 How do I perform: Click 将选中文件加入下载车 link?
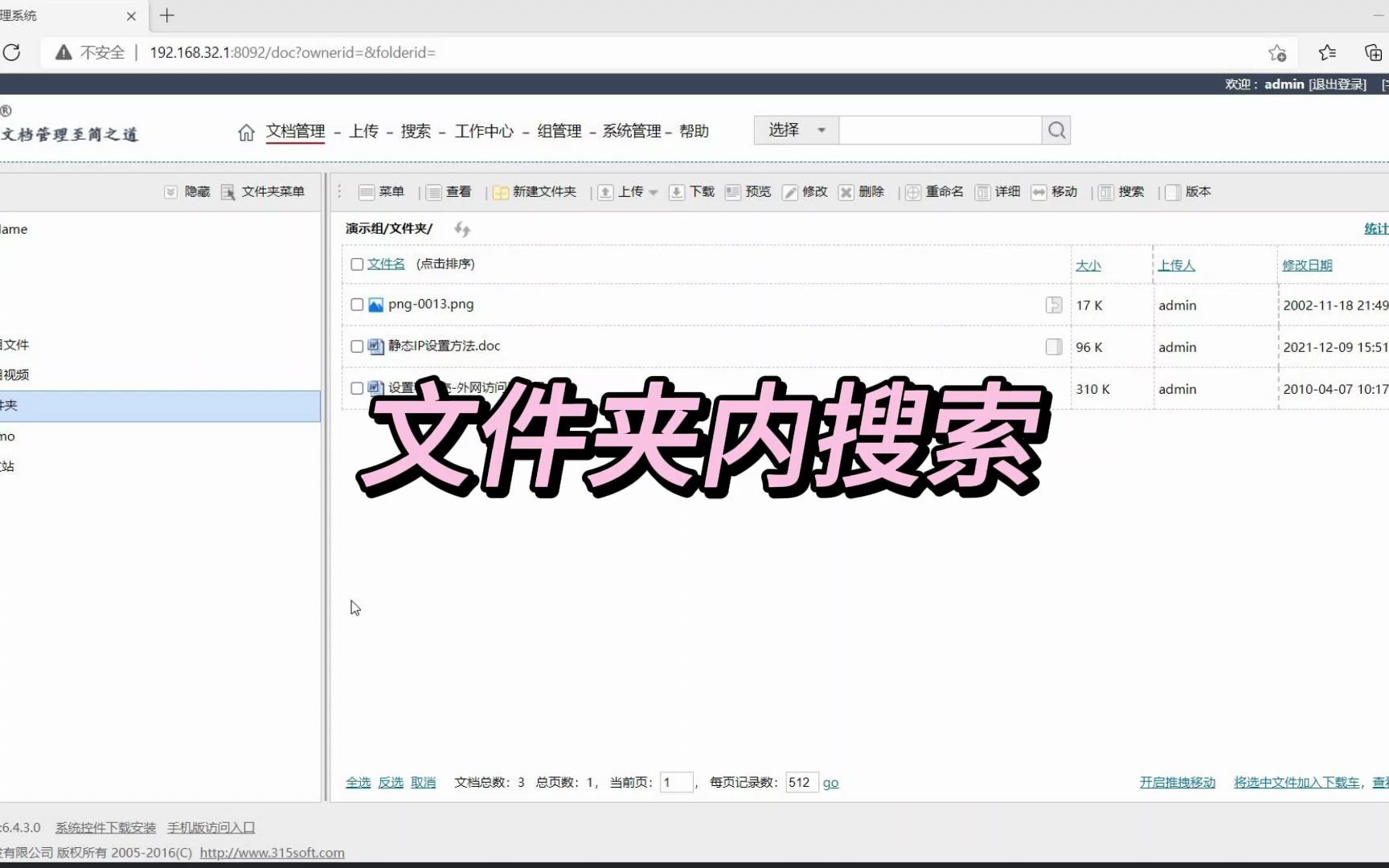[x=1297, y=782]
